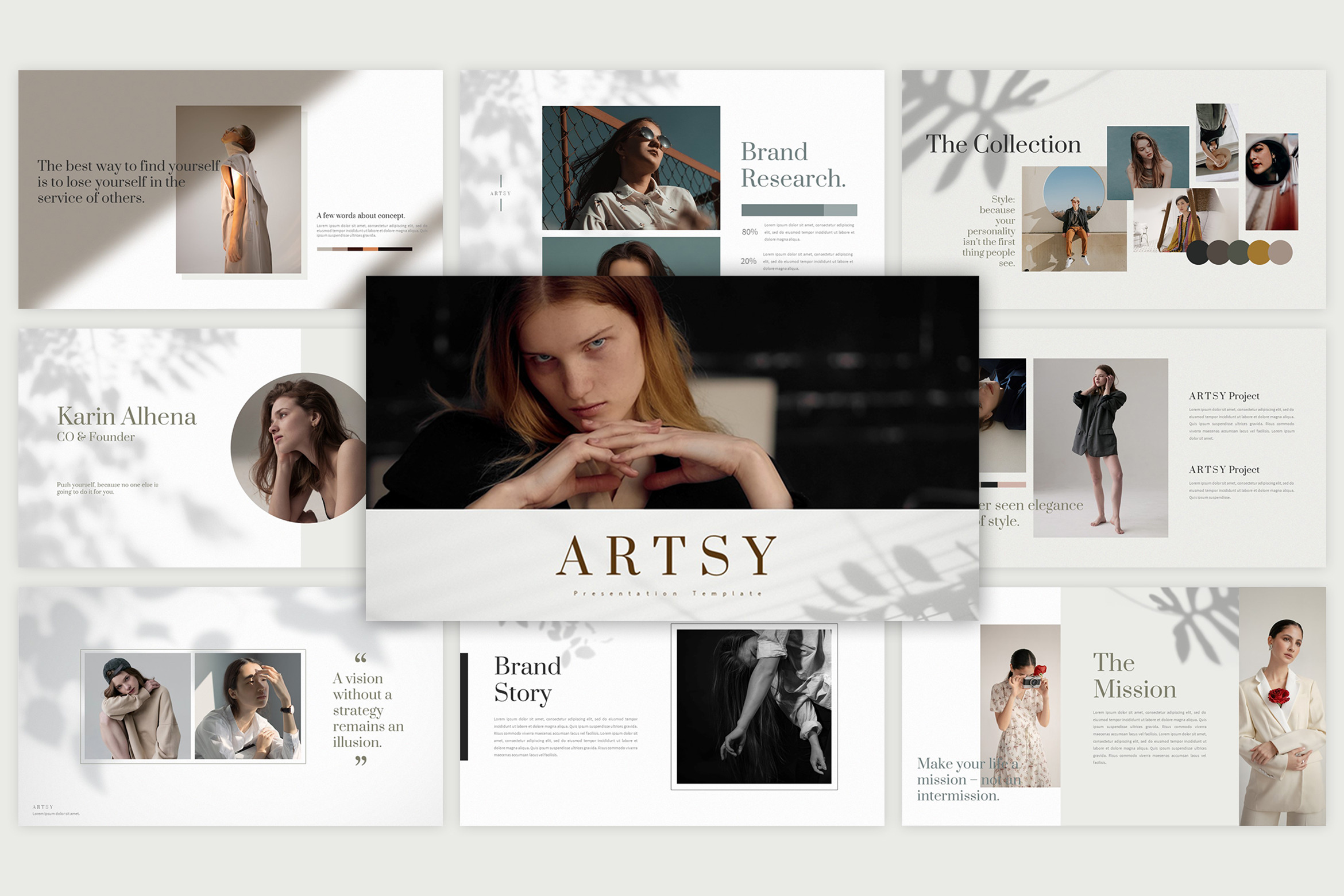The image size is (1344, 896).
Task: Select the Brand Research slide heading
Action: coord(793,165)
